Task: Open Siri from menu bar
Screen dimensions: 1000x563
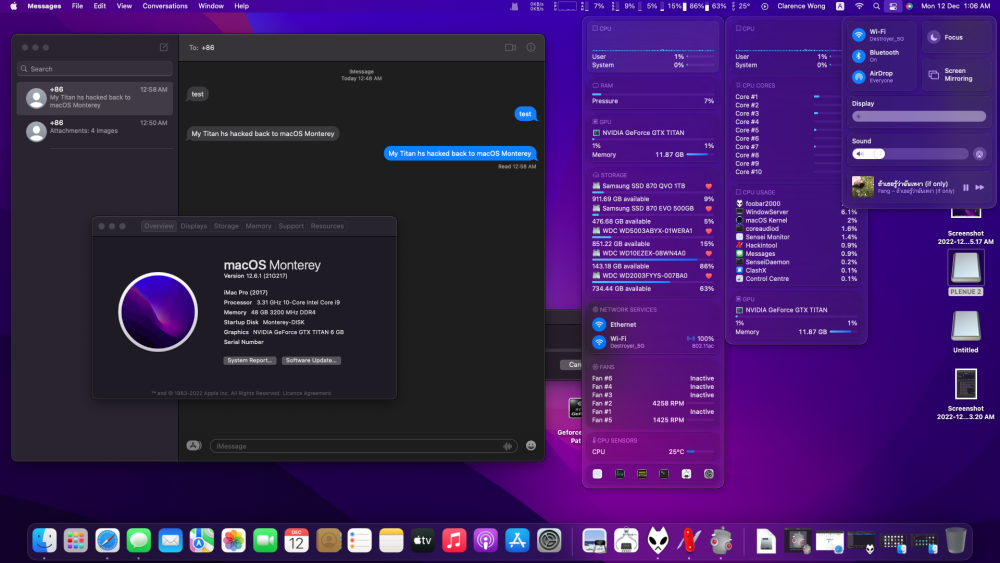Action: click(909, 6)
